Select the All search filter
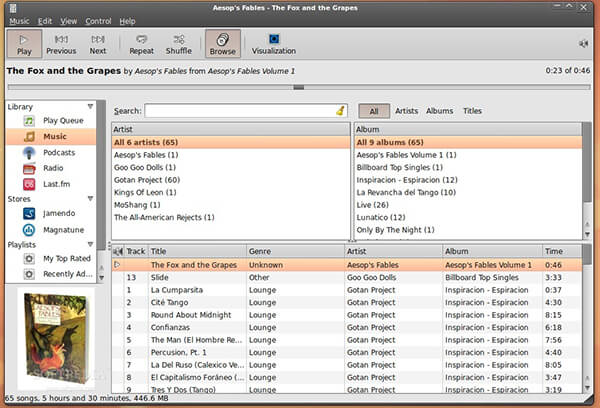 pos(374,111)
